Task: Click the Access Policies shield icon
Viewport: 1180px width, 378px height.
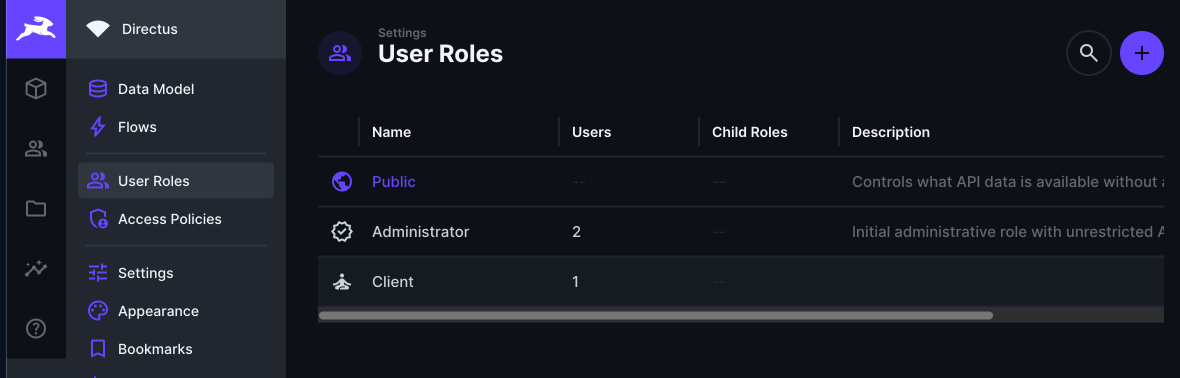Action: 98,219
